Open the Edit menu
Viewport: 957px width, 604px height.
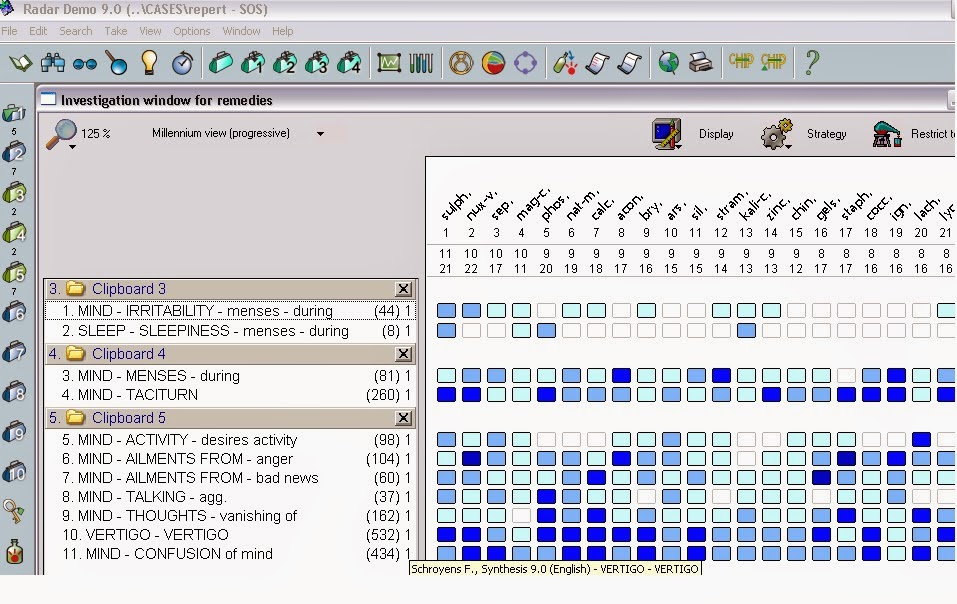[x=38, y=31]
